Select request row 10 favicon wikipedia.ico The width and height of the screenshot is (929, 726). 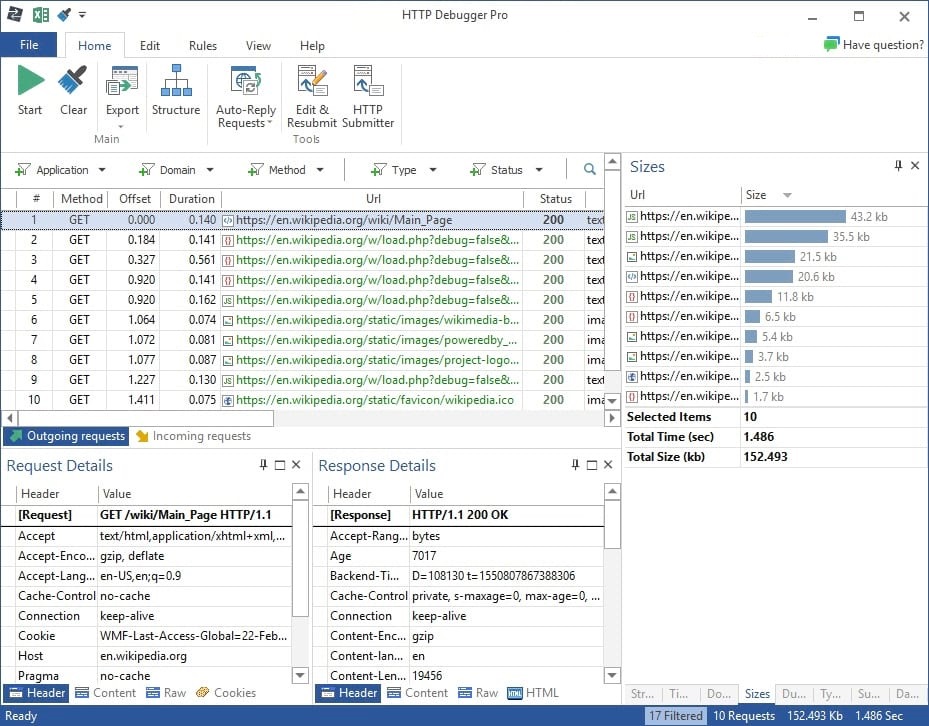click(370, 400)
